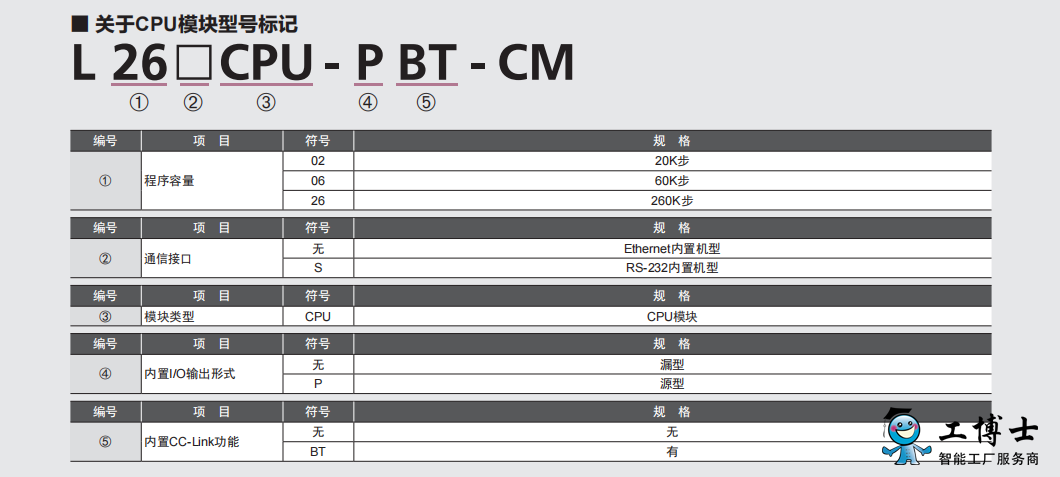Click the 关于CPU模块型号标记 heading
Viewport: 1060px width, 477px height.
(x=196, y=25)
